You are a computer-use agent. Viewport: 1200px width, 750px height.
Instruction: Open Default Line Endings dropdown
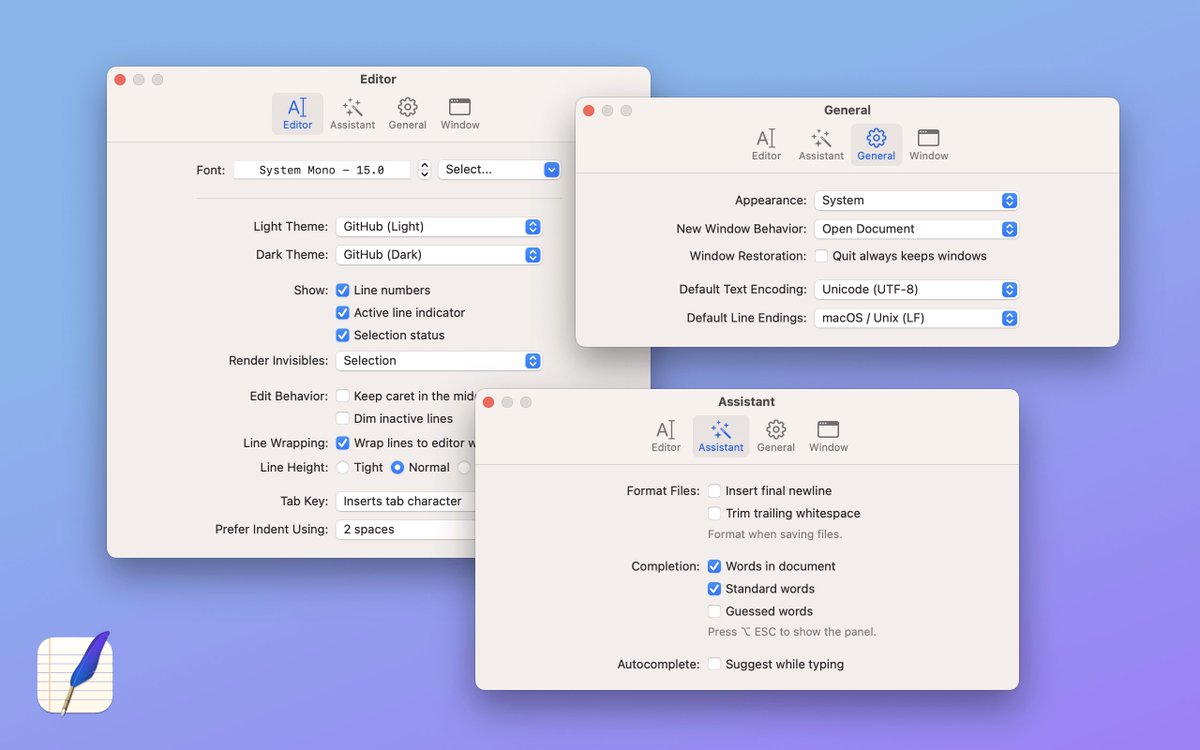tap(916, 318)
